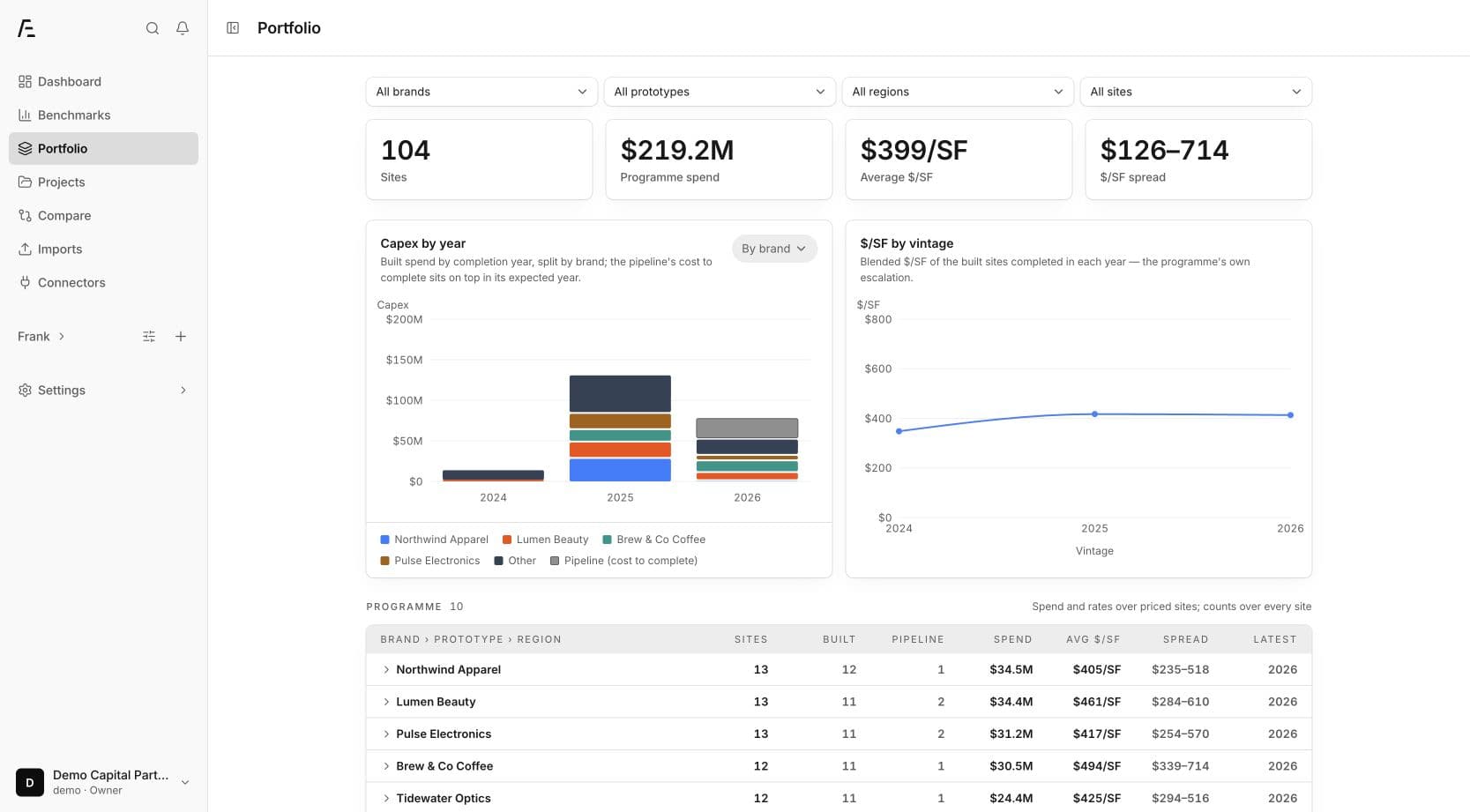Click the Imports upload icon
Image resolution: width=1470 pixels, height=812 pixels.
click(25, 250)
